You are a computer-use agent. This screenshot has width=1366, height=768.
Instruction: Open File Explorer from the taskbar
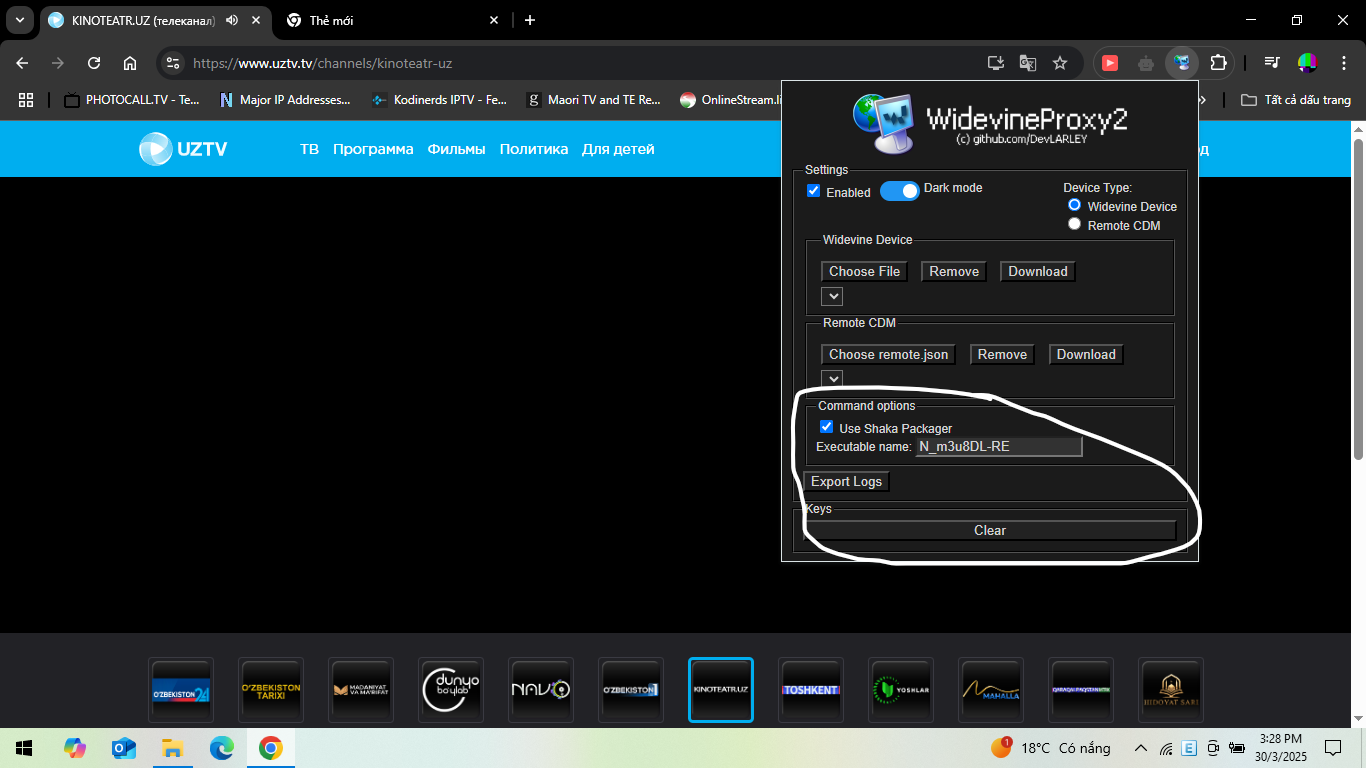coord(172,748)
